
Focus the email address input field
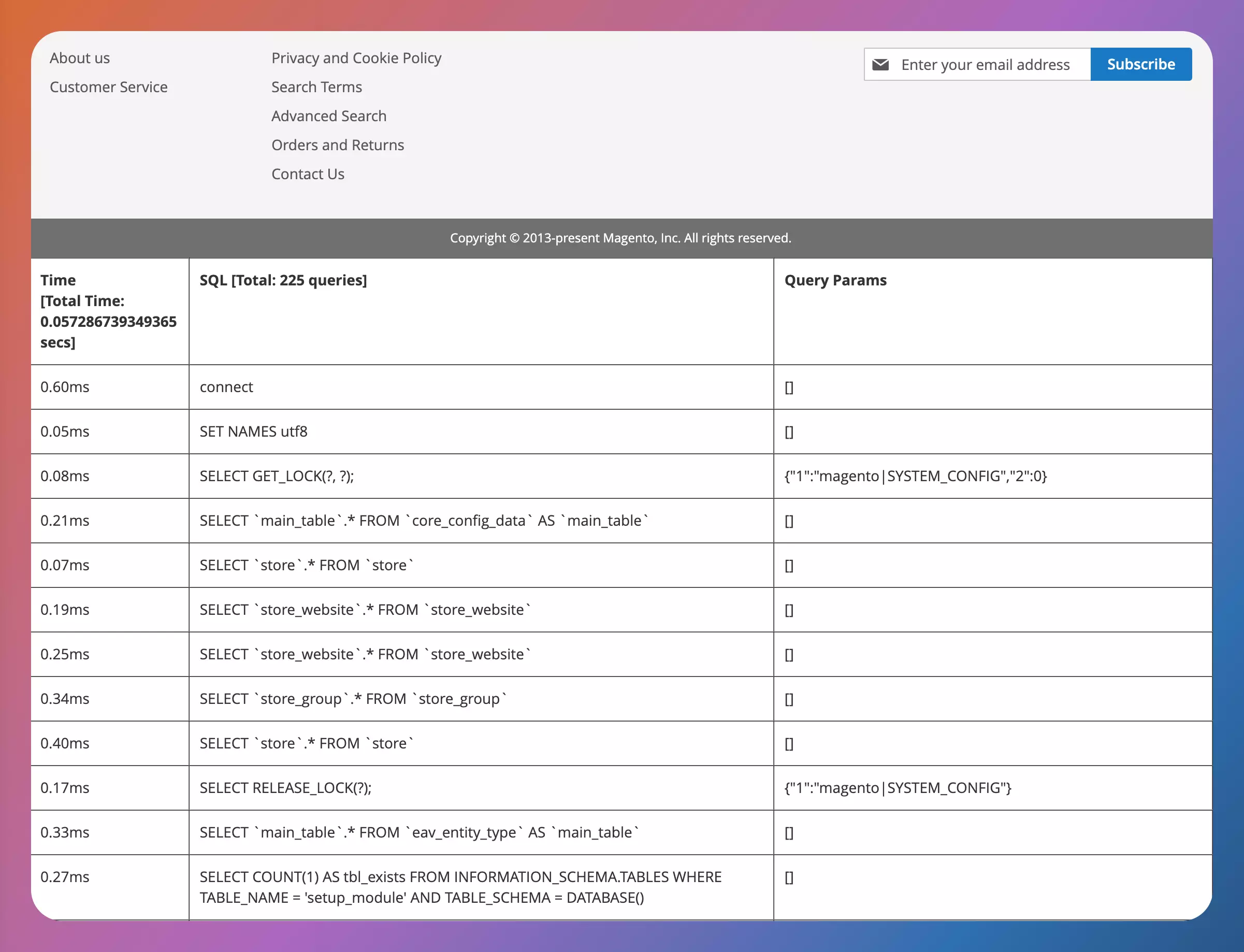tap(977, 65)
